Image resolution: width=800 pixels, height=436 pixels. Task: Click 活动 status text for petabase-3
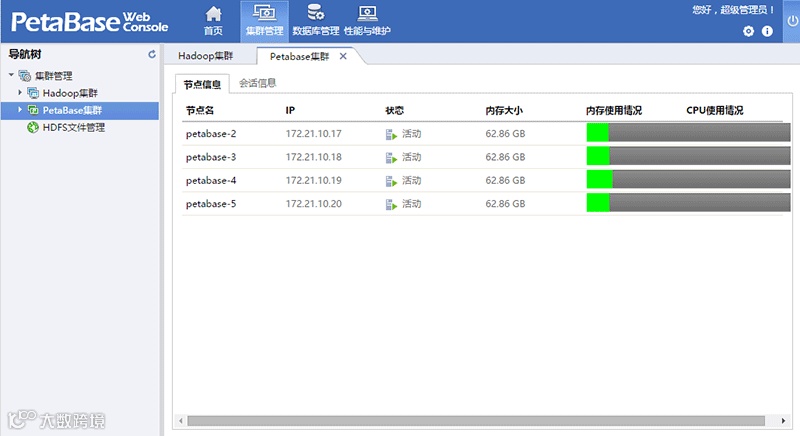pos(411,157)
